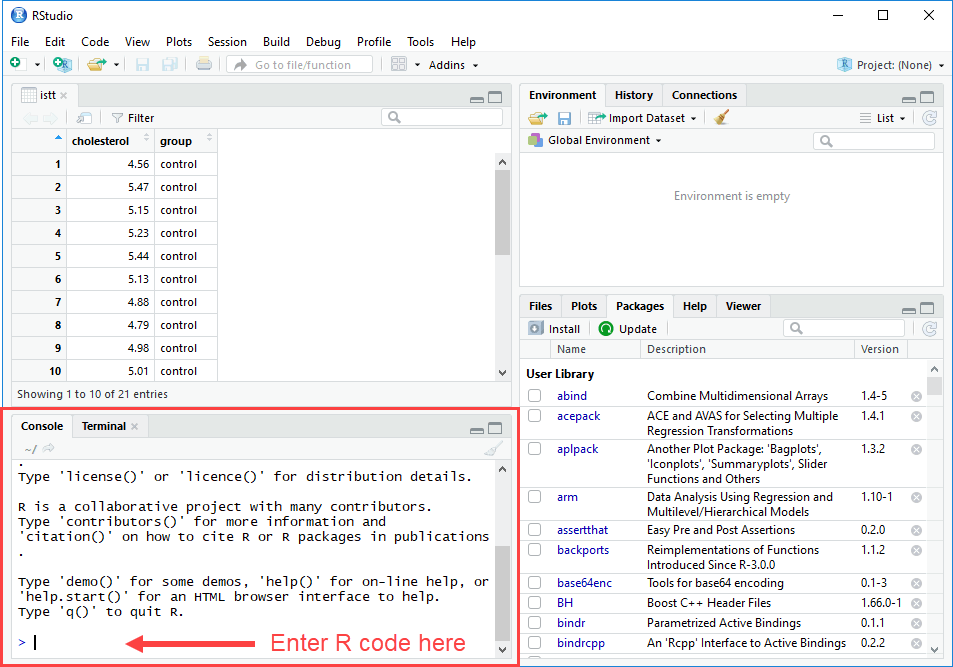The image size is (953, 667).
Task: Refresh the package list
Action: 930,328
